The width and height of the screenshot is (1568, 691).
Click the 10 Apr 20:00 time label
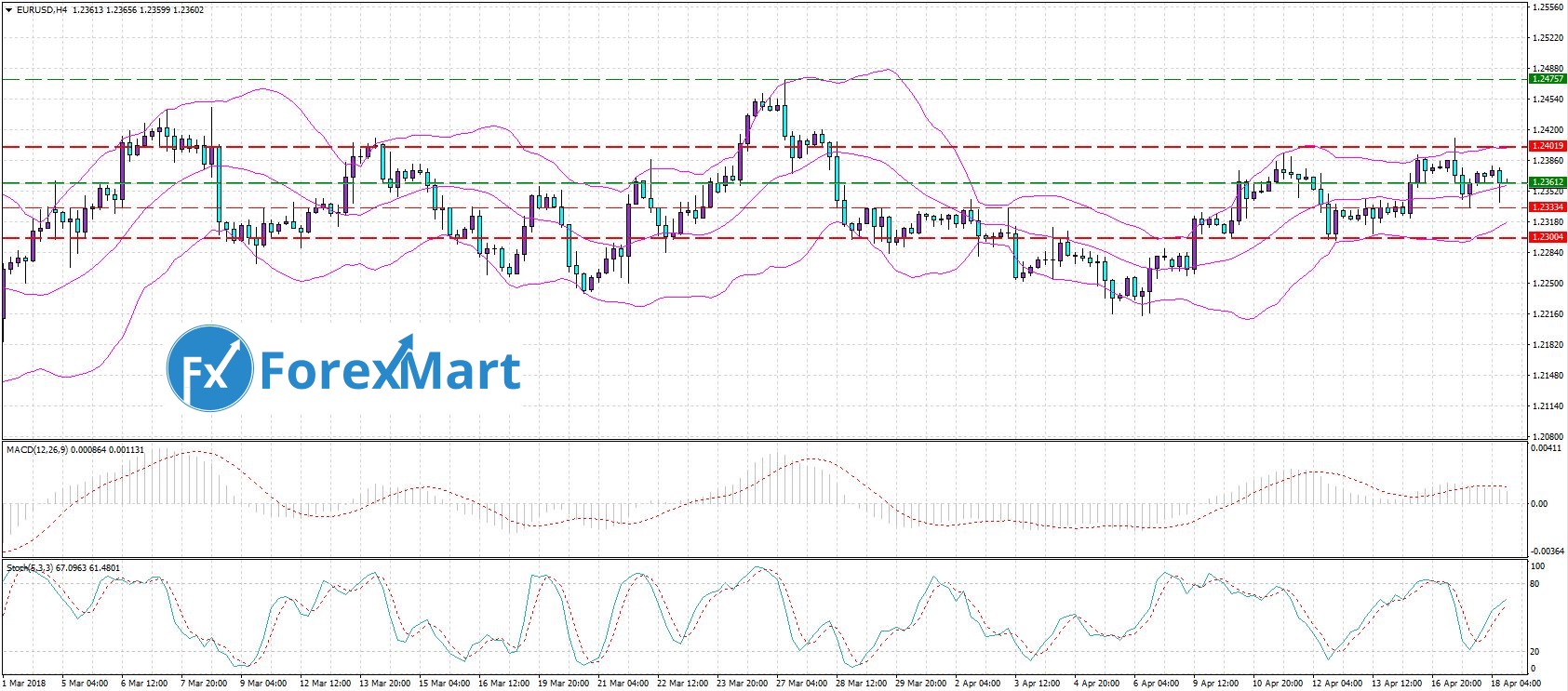pyautogui.click(x=1278, y=684)
